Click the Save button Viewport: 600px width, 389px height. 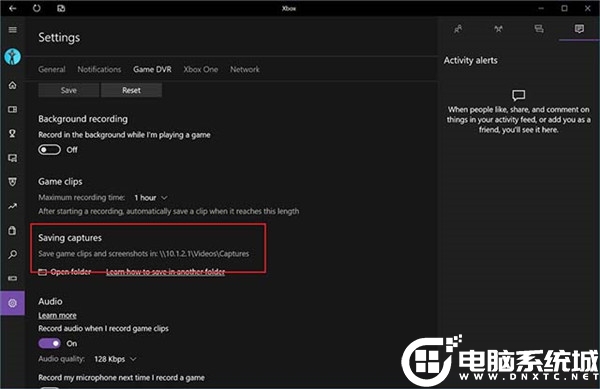[x=68, y=90]
